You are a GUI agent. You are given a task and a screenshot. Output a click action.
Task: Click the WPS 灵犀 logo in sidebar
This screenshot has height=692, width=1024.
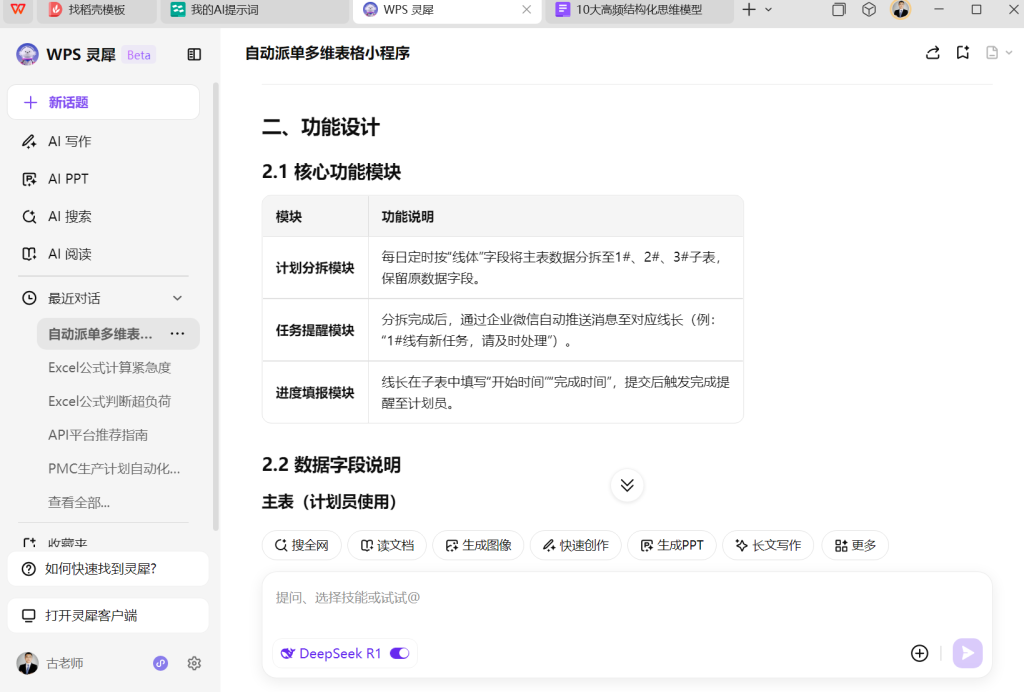pyautogui.click(x=27, y=54)
